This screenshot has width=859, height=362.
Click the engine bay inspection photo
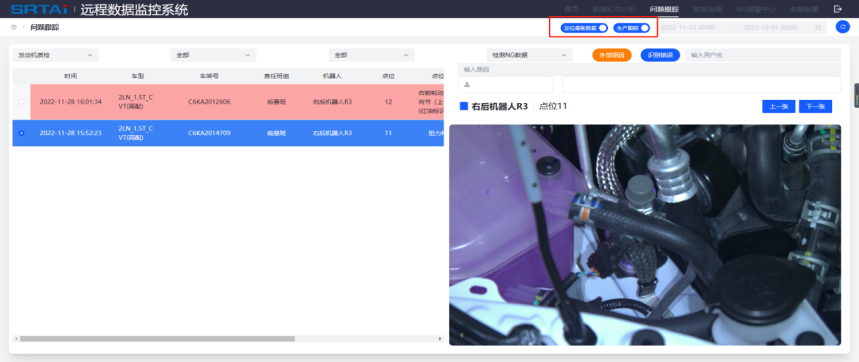click(645, 235)
